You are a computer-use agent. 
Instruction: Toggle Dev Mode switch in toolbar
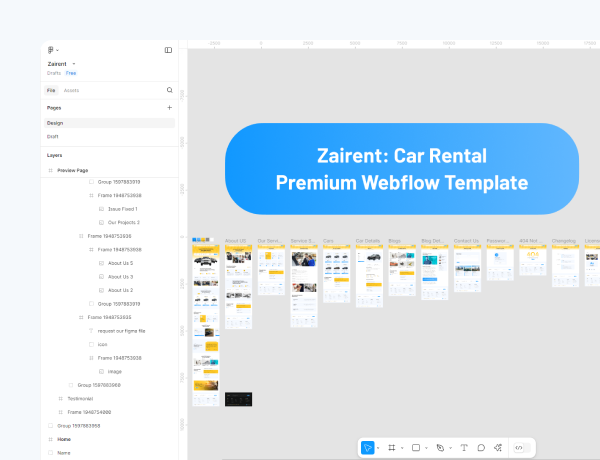(522, 447)
